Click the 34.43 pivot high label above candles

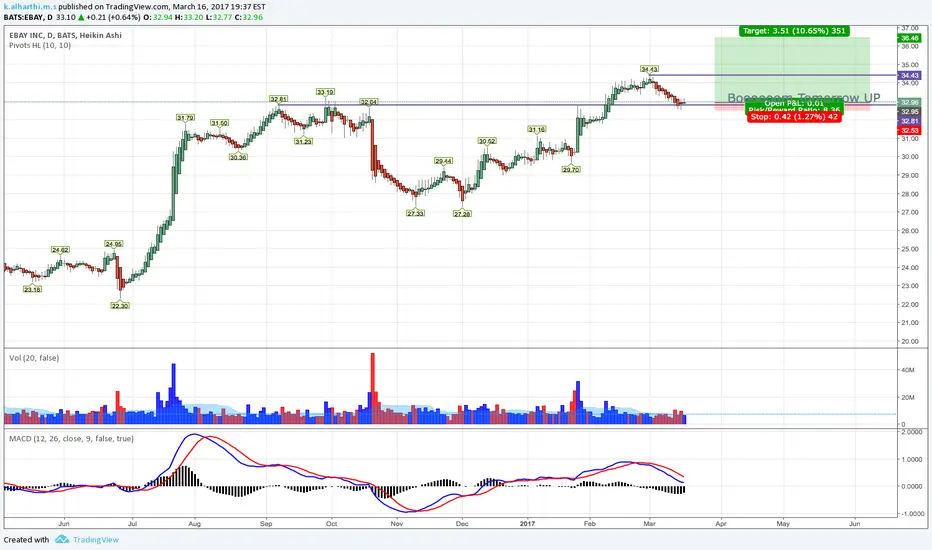click(x=649, y=69)
